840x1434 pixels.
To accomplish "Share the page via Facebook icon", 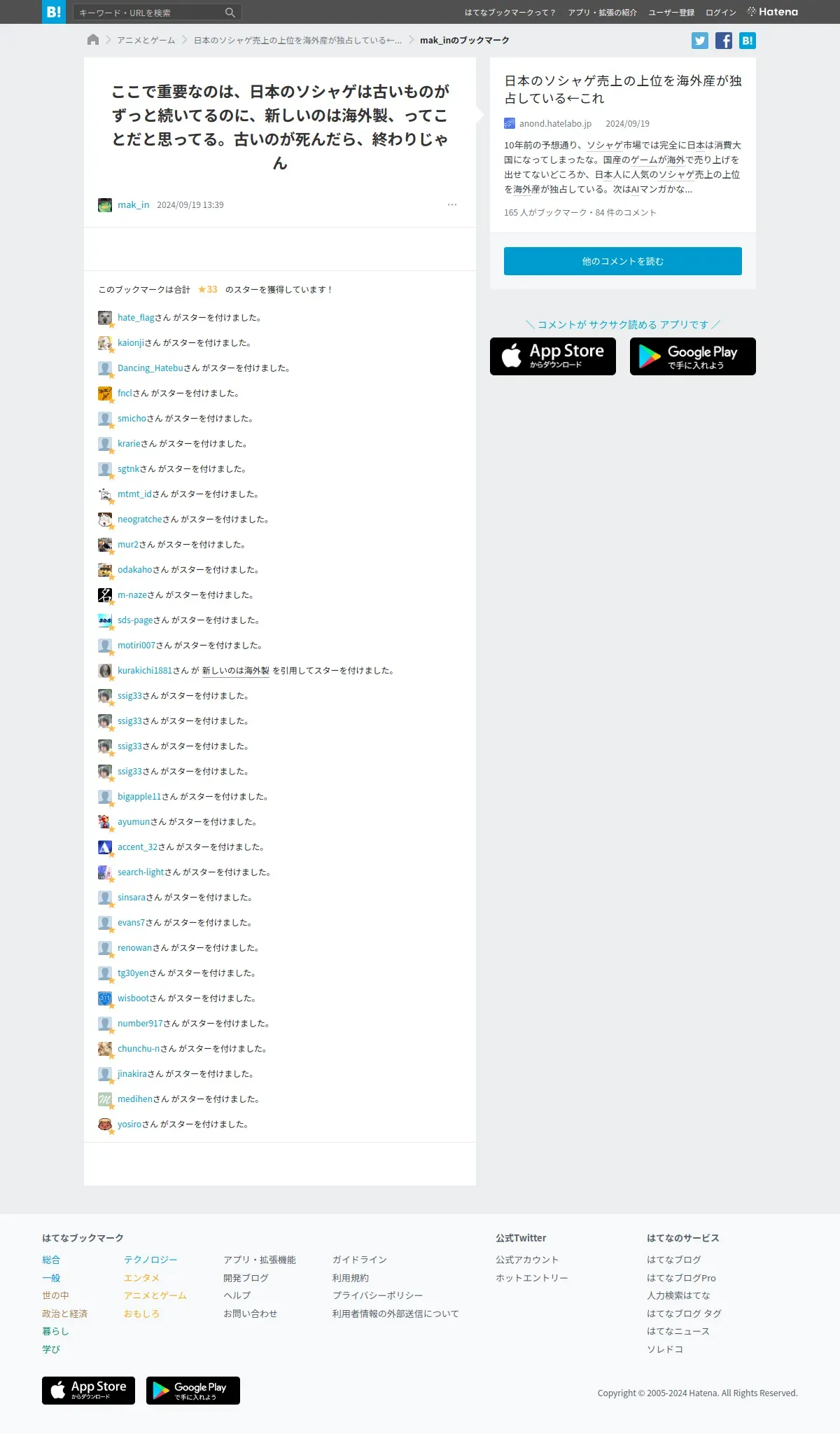I will pyautogui.click(x=724, y=41).
